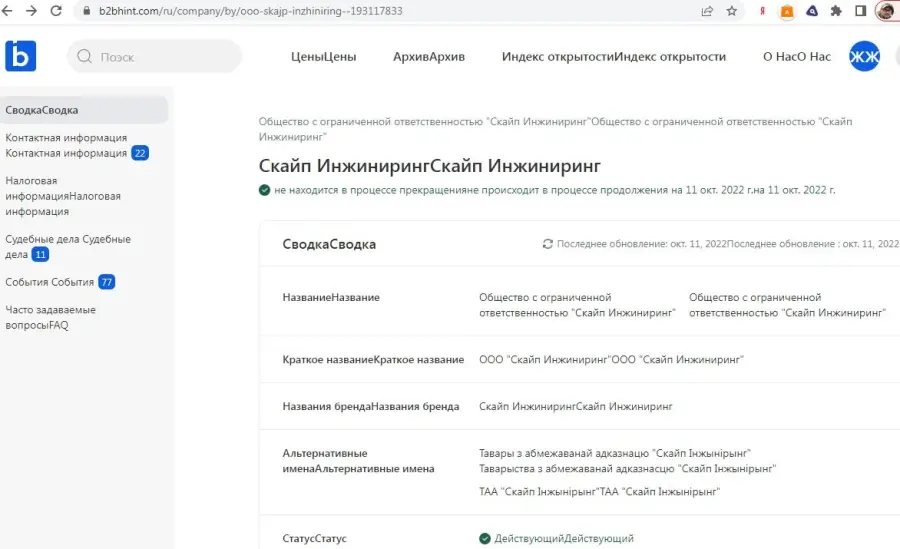This screenshot has width=900, height=549.
Task: Click Таварыства з абмежаванай адказнасцю alternative name
Action: tap(627, 469)
